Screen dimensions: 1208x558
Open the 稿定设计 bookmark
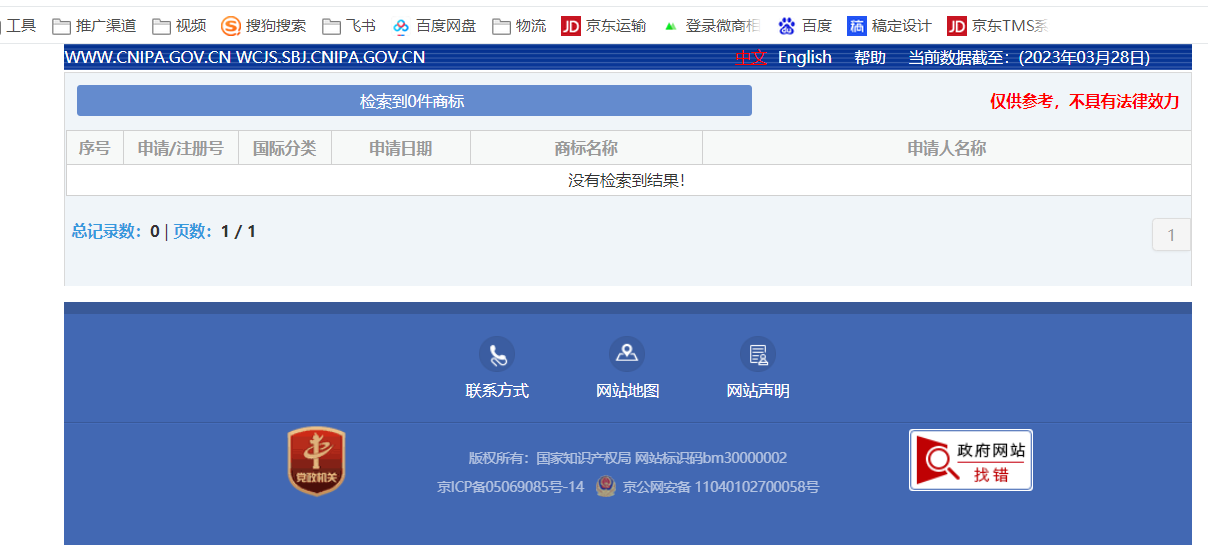point(889,26)
